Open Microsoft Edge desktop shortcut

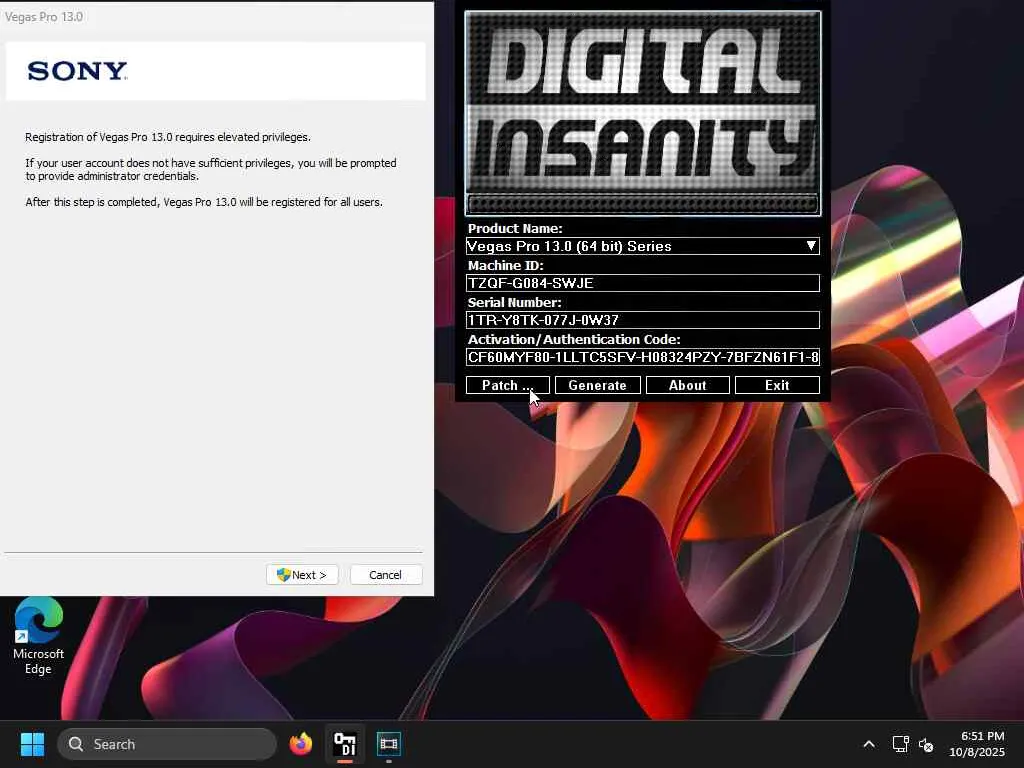39,637
